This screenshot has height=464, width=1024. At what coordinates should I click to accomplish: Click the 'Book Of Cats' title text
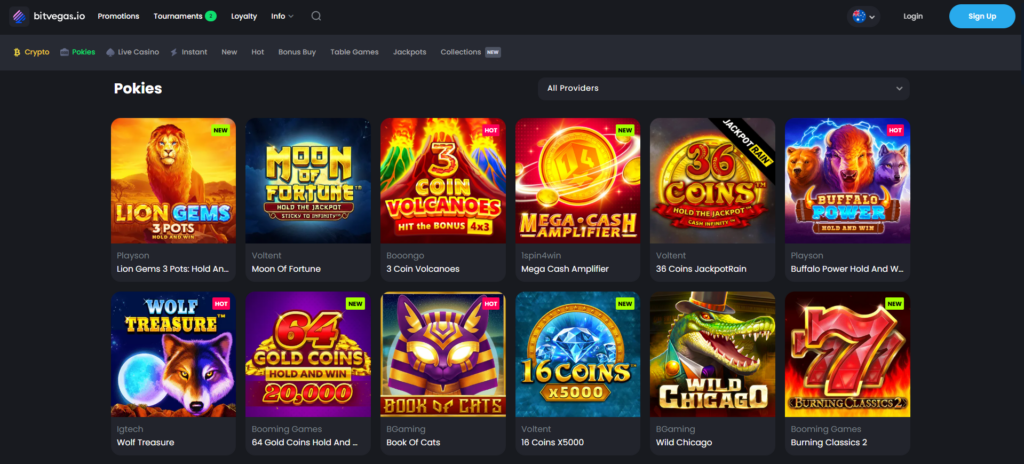point(413,442)
